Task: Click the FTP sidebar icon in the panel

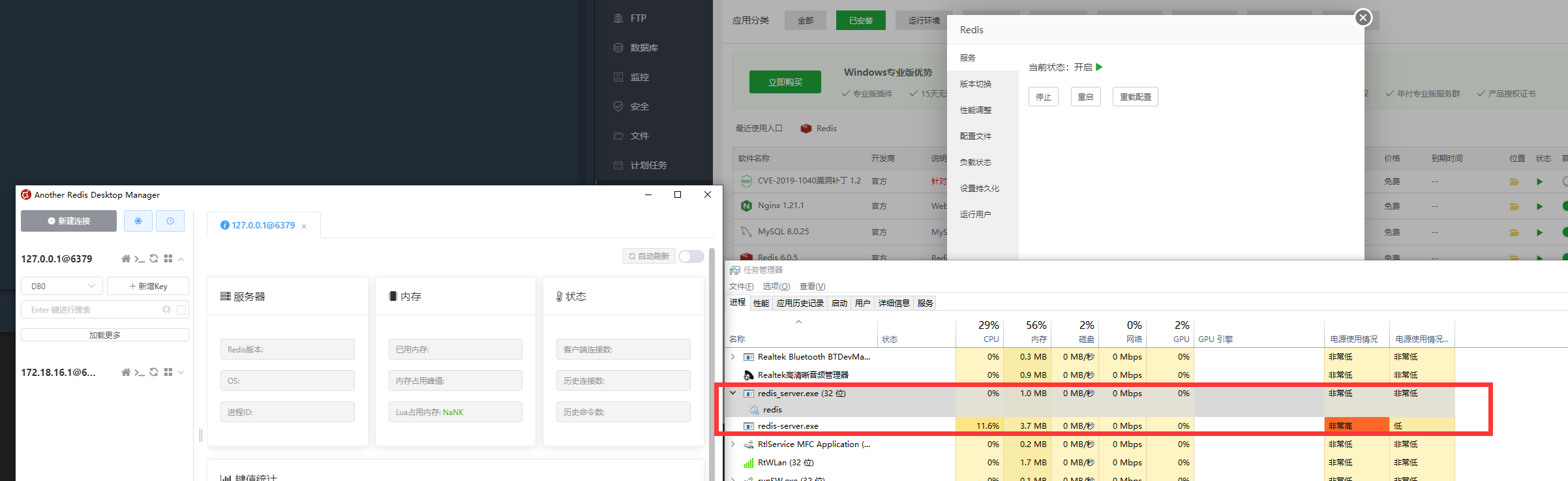Action: (618, 18)
